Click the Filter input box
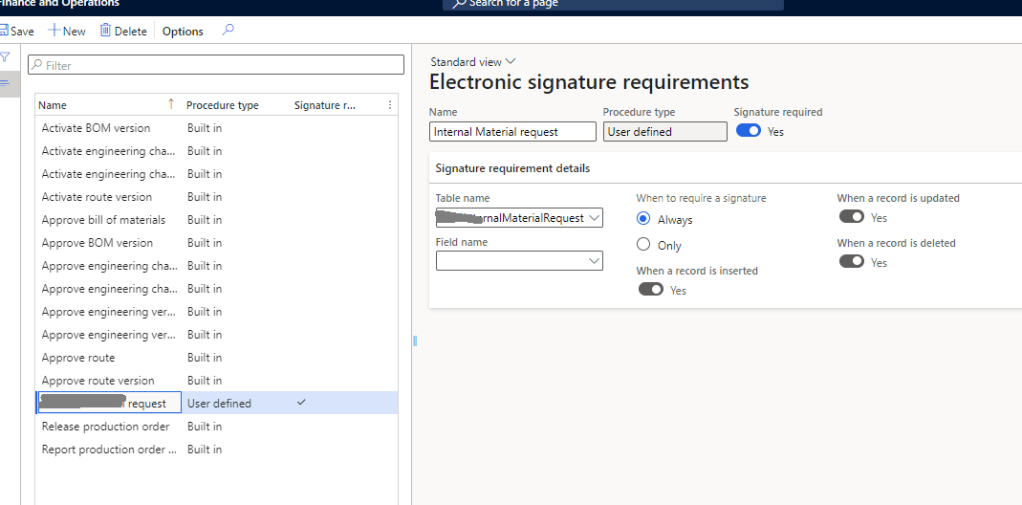This screenshot has width=1022, height=505. 216,65
